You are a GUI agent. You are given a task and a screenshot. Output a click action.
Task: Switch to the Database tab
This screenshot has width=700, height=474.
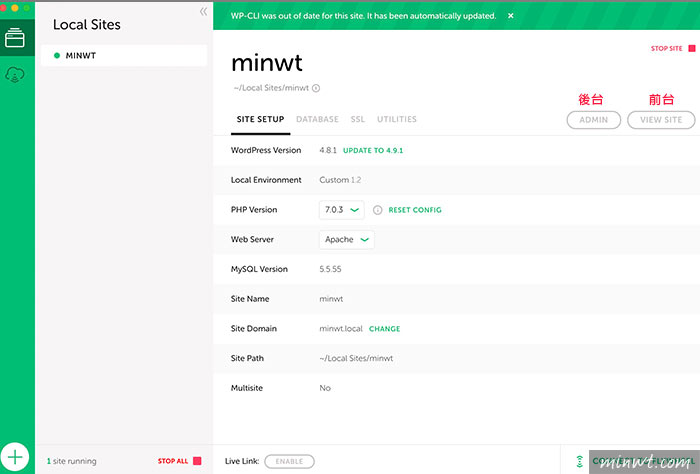317,119
